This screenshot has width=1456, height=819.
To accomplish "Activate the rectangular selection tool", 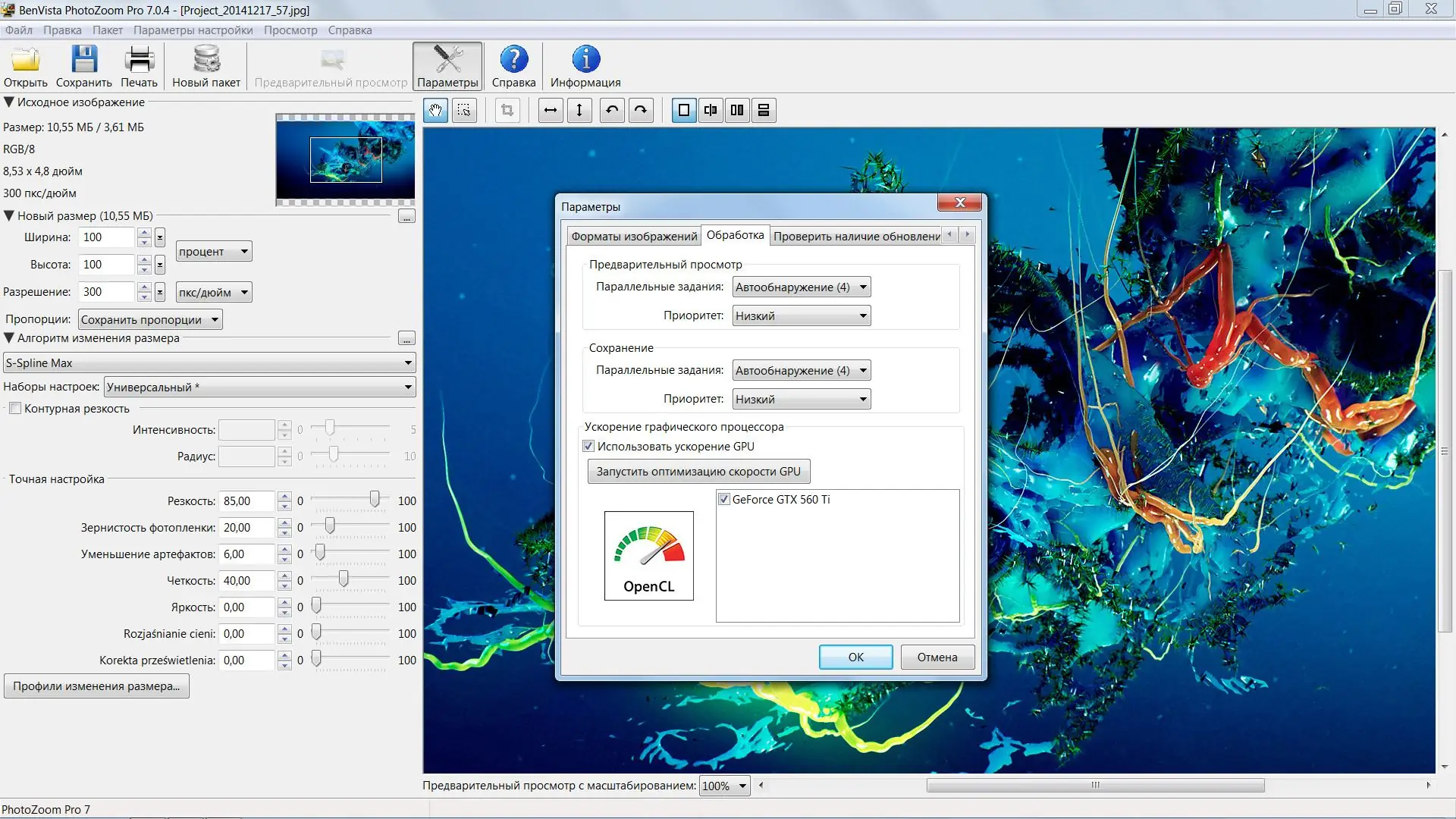I will point(464,110).
